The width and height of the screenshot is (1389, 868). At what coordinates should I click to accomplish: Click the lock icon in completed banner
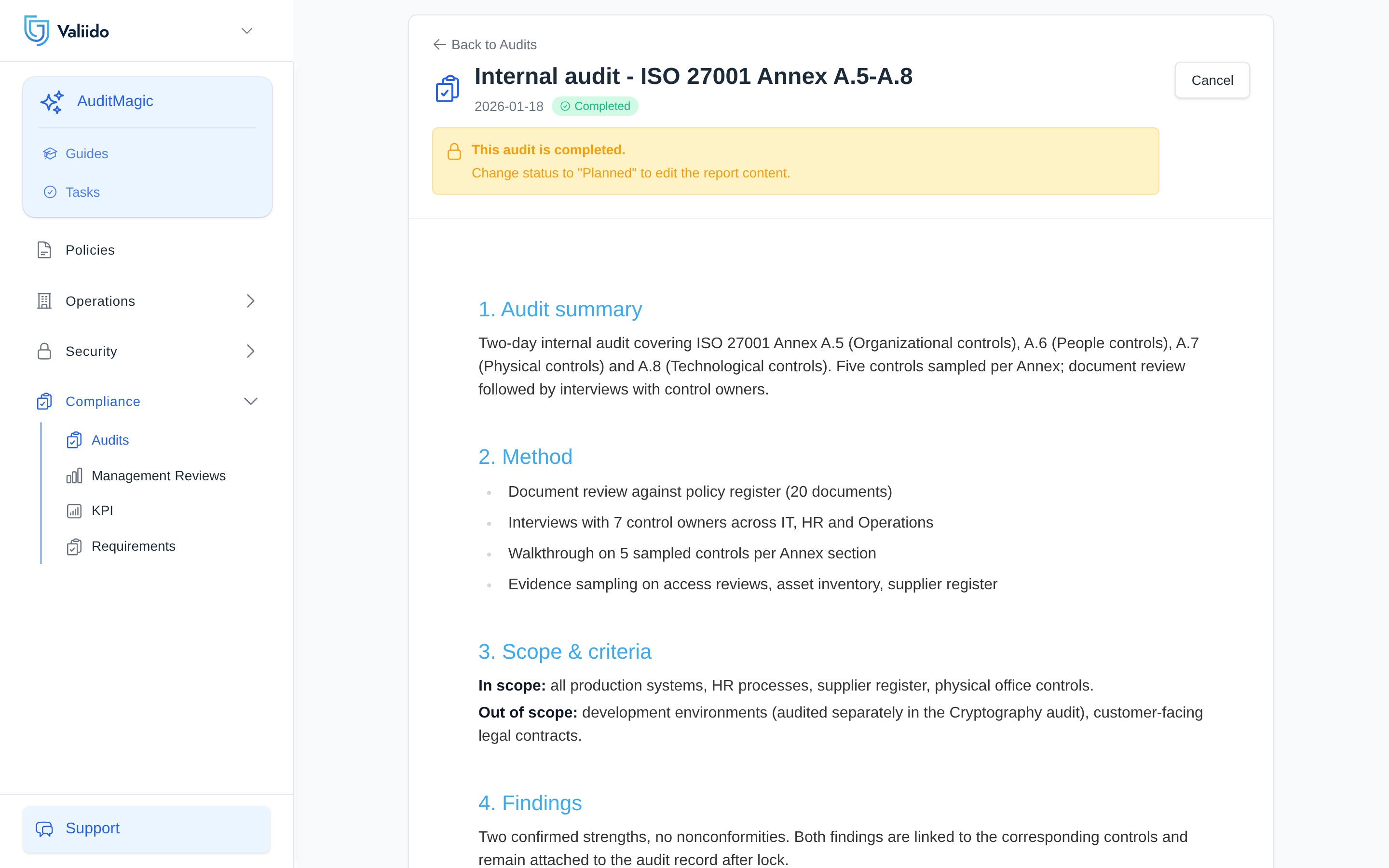tap(454, 151)
